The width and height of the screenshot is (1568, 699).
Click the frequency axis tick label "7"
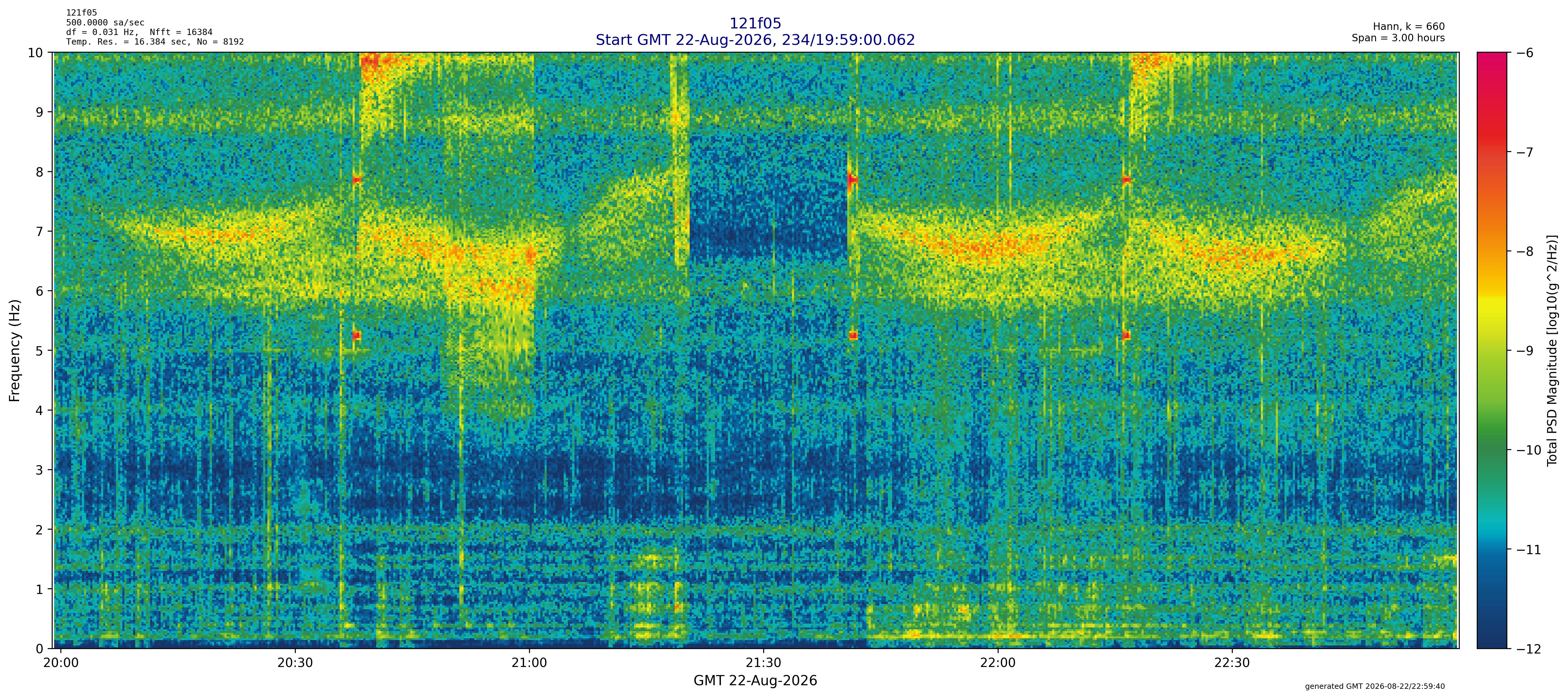(x=39, y=232)
